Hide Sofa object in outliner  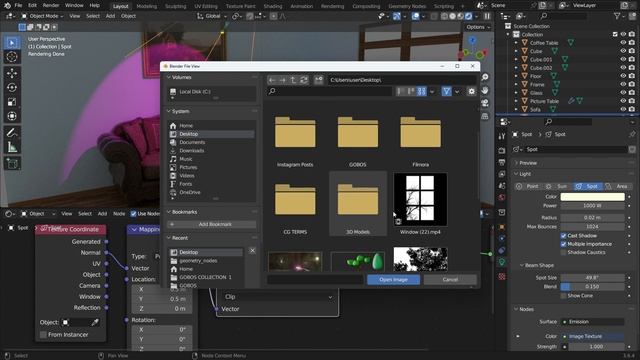click(623, 109)
